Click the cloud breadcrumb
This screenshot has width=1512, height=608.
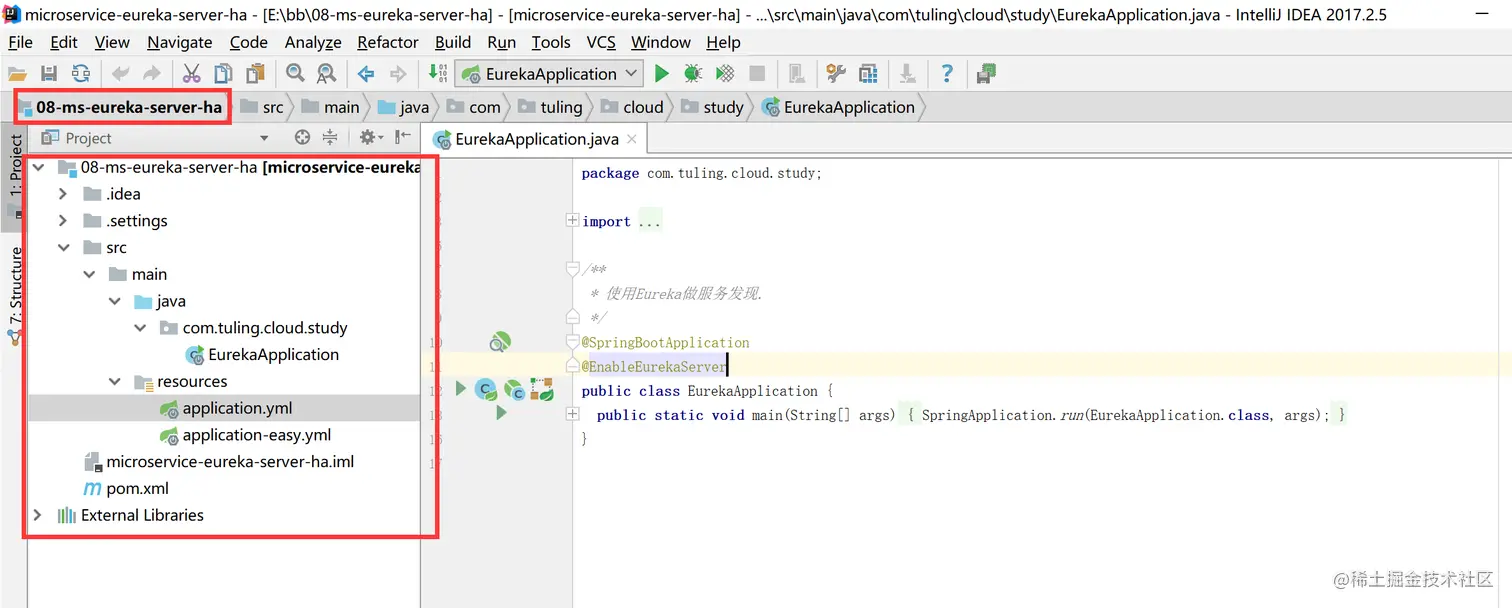[633, 107]
